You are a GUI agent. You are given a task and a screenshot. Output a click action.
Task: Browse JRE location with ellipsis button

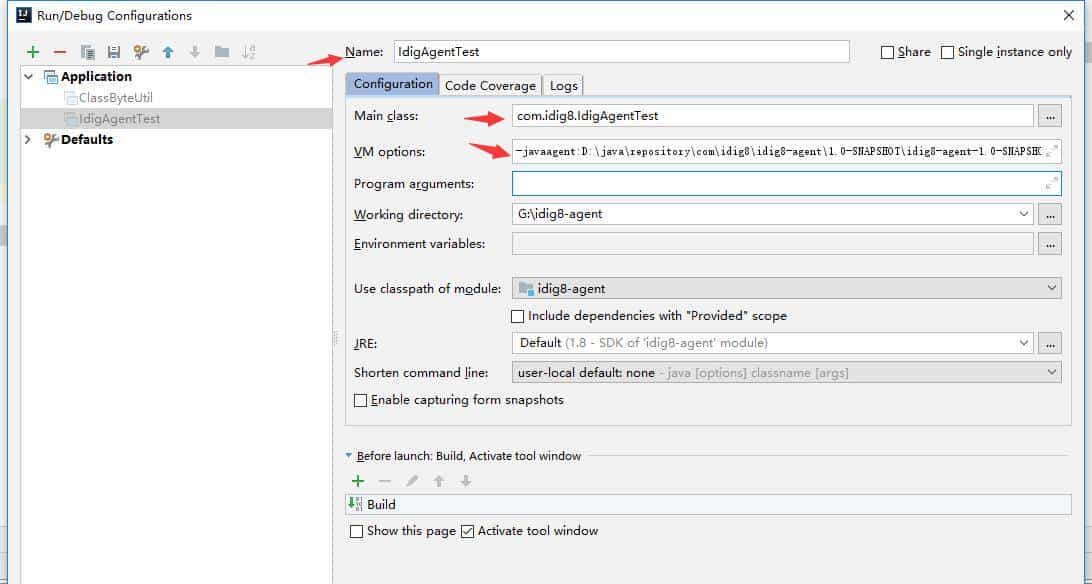pyautogui.click(x=1050, y=343)
